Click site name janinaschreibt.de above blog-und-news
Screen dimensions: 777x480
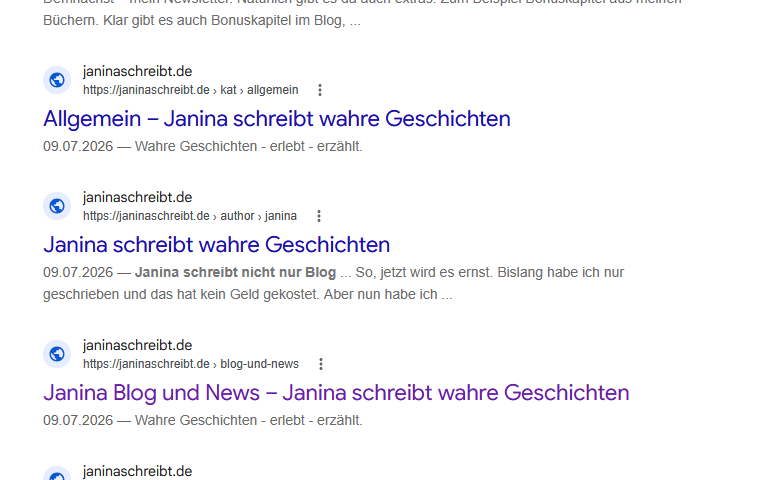click(137, 345)
